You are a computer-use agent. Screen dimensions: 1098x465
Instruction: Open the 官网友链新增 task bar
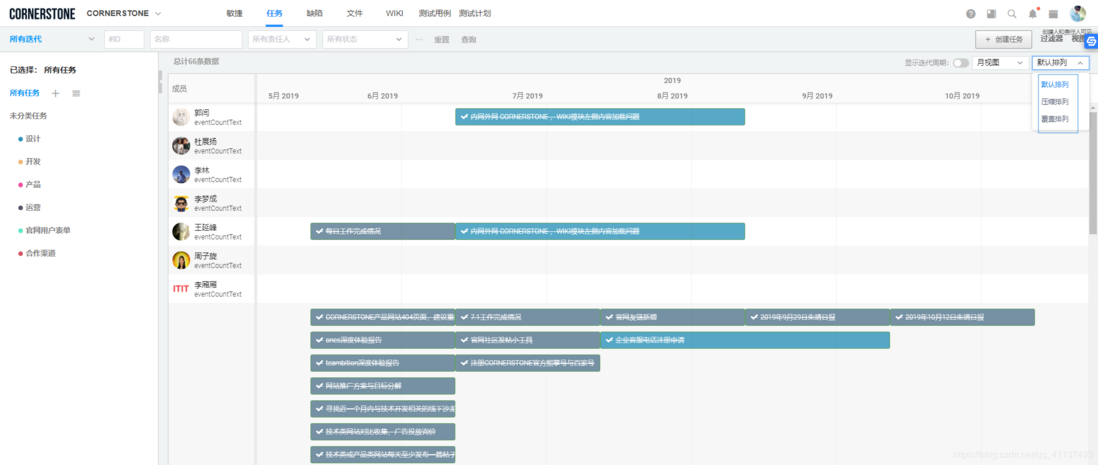(x=673, y=317)
